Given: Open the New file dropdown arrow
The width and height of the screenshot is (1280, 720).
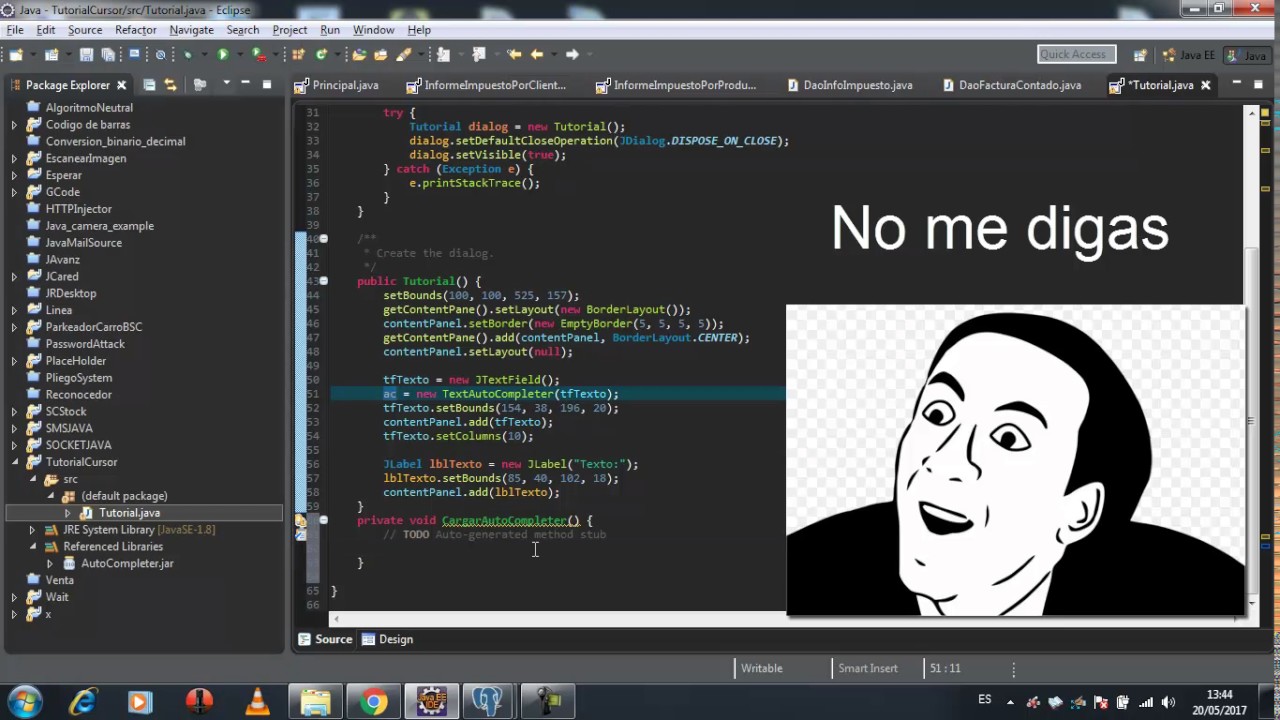Looking at the screenshot, I should point(33,55).
